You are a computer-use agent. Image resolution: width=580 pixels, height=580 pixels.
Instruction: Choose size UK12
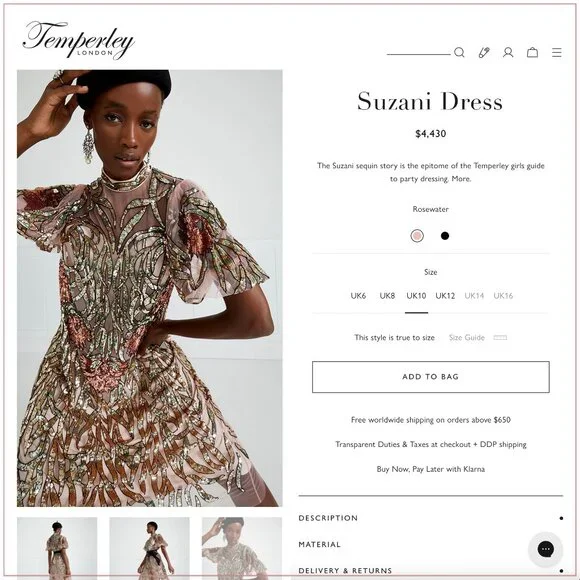coord(445,296)
